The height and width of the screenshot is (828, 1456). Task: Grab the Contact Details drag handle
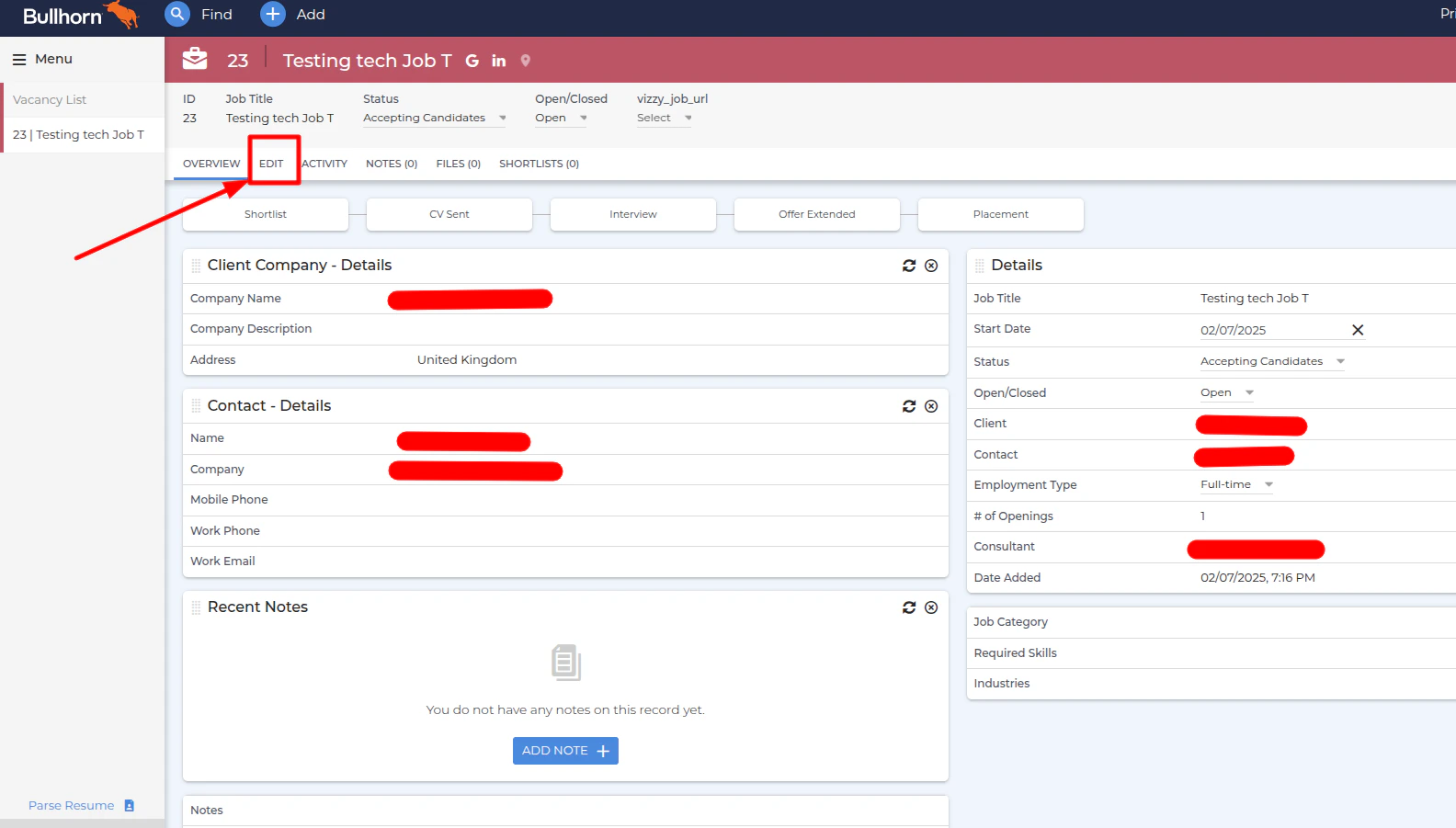click(x=196, y=406)
